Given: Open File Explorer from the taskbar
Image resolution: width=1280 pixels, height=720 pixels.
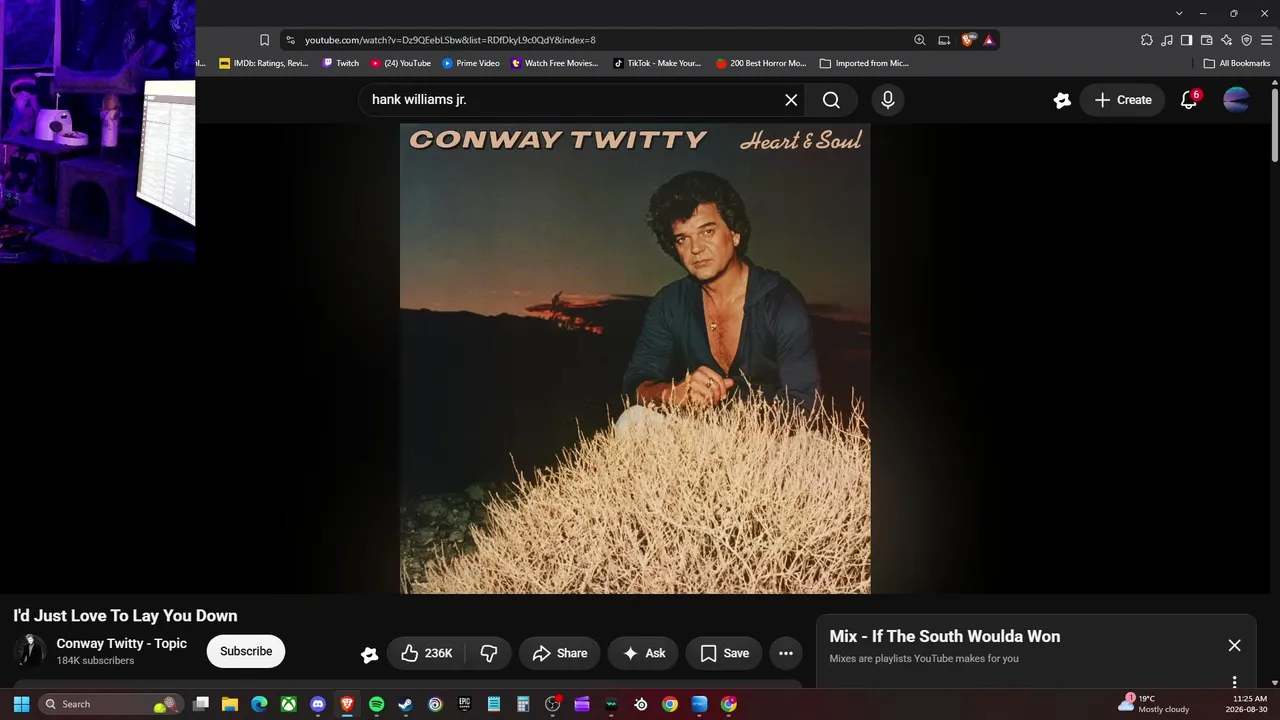Looking at the screenshot, I should (x=230, y=704).
